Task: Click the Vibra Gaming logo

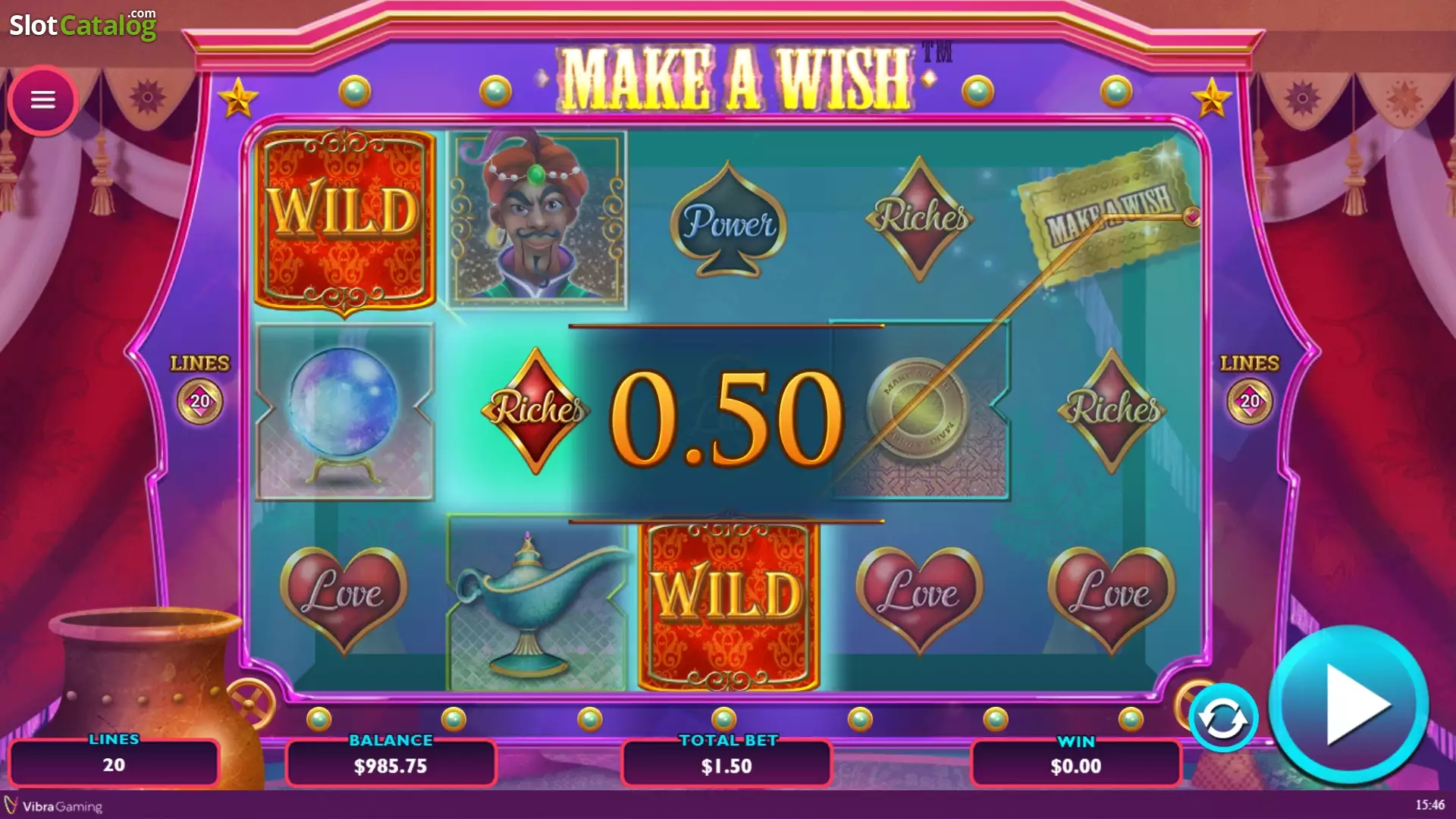Action: pyautogui.click(x=54, y=806)
